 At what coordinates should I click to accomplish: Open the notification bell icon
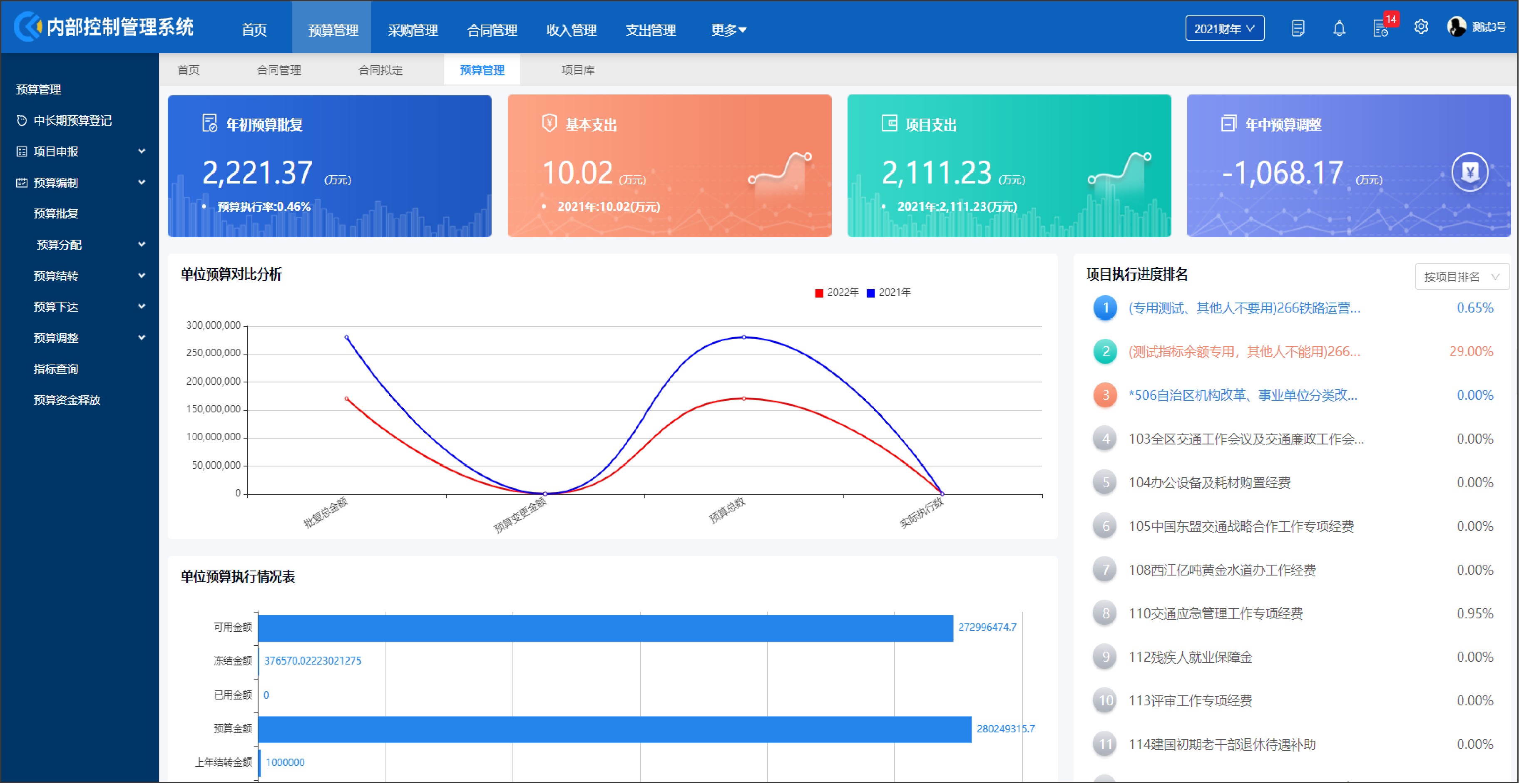click(x=1339, y=28)
